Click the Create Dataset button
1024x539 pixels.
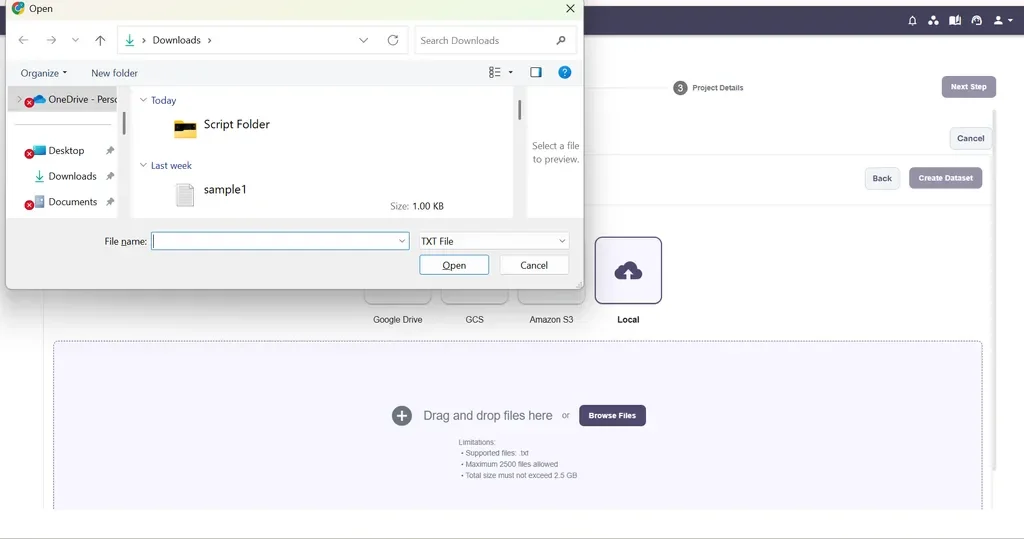point(945,178)
